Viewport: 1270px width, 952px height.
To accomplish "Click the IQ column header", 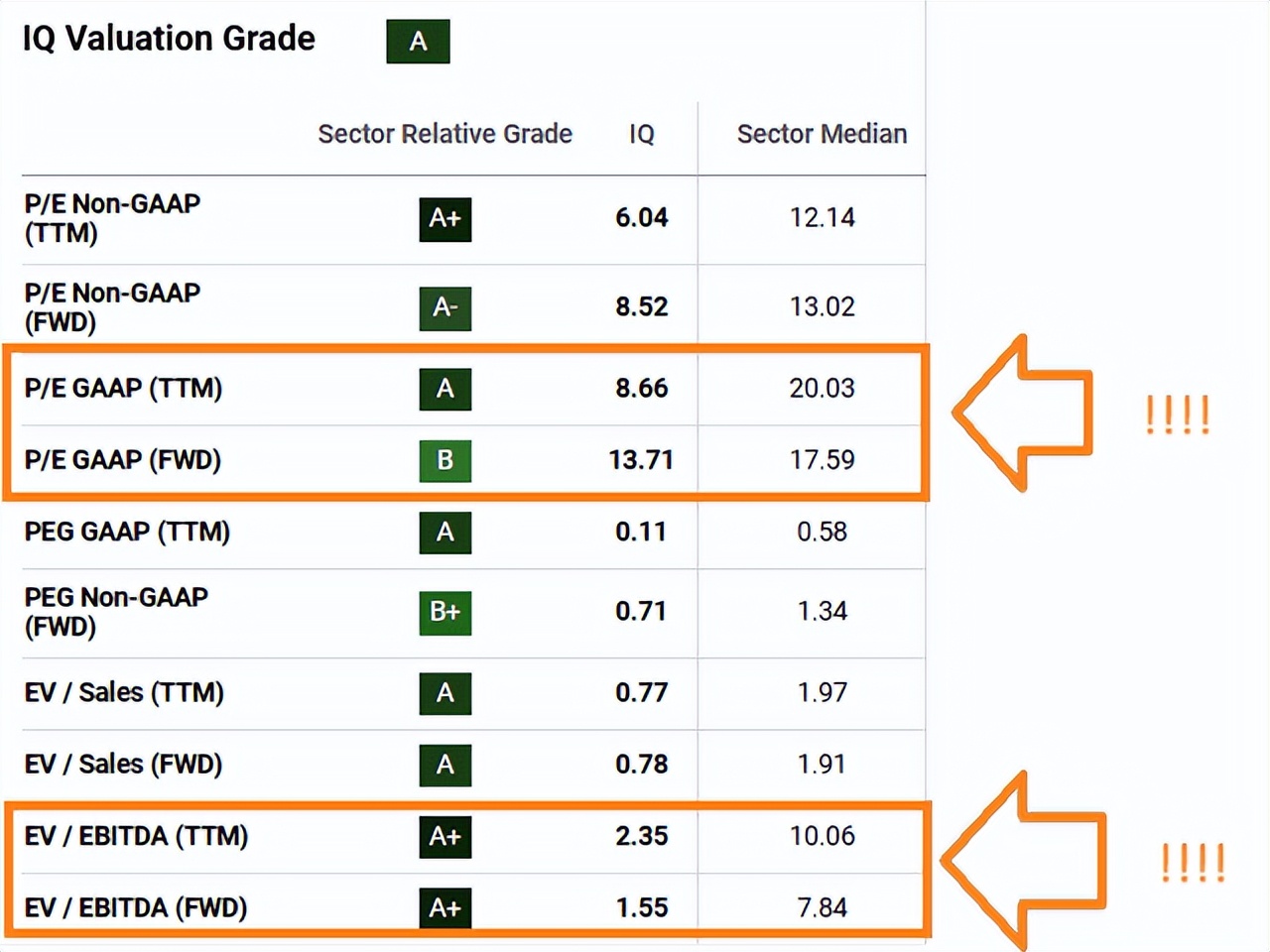I will pyautogui.click(x=642, y=134).
